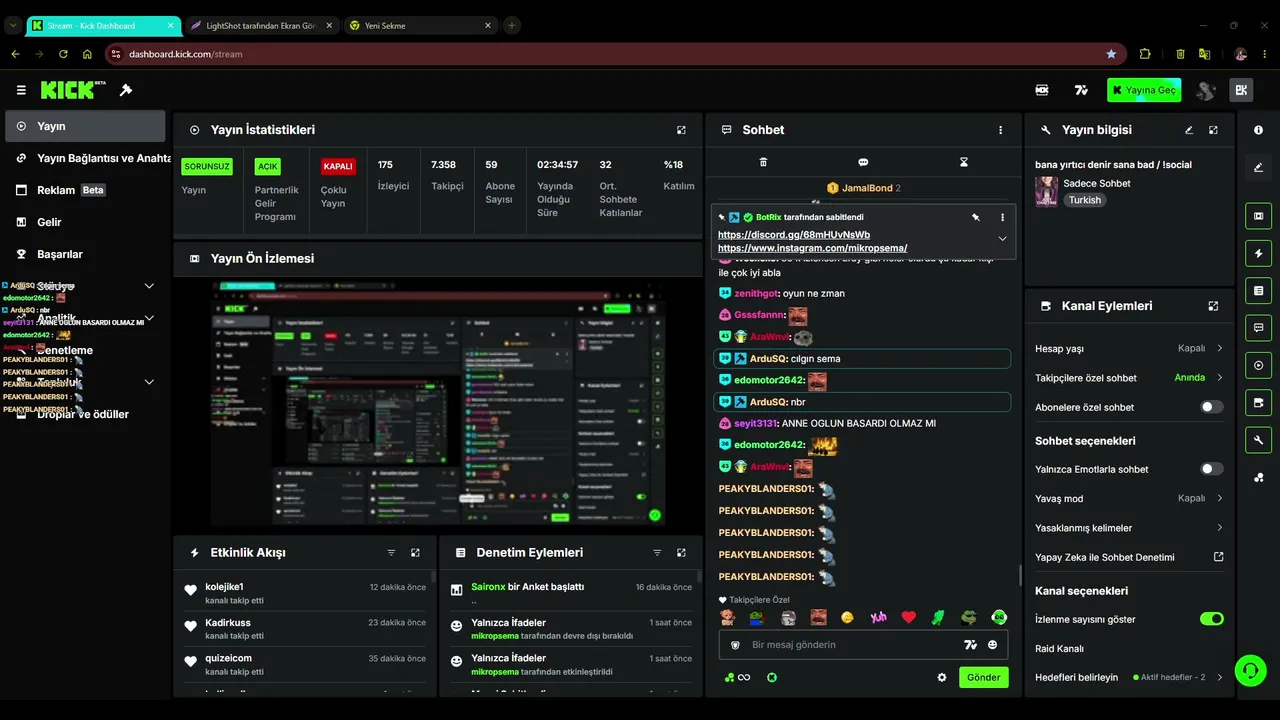
Task: Open the instagram.com/mikropsema link
Action: coord(812,248)
